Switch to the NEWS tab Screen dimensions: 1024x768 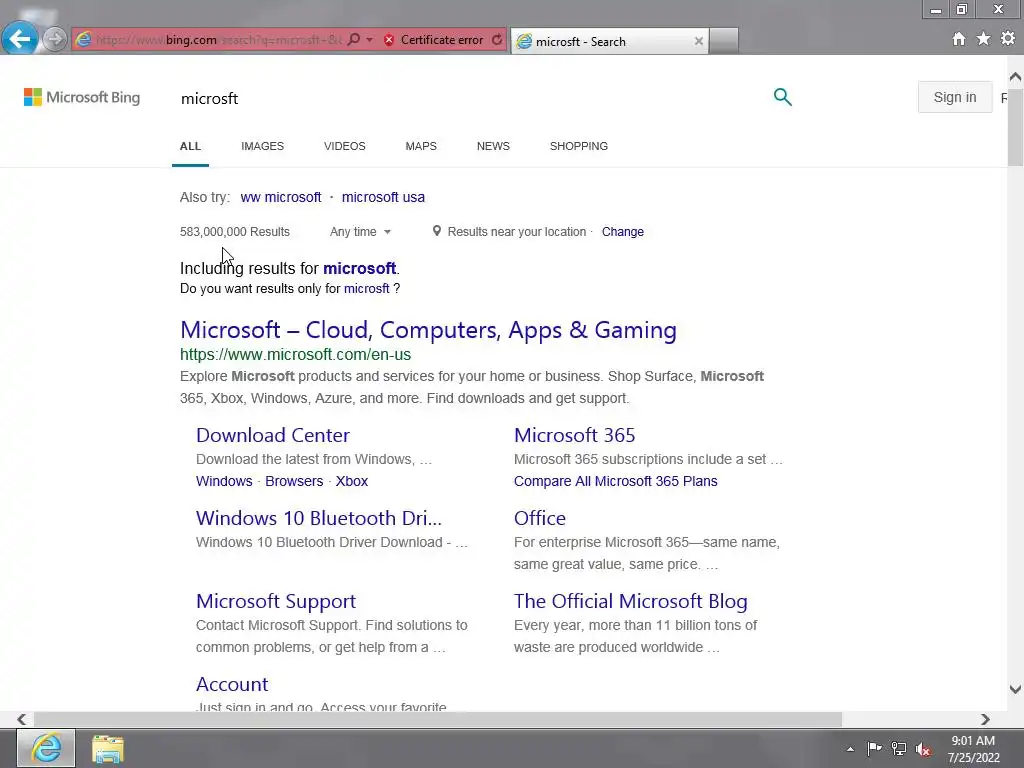[493, 146]
